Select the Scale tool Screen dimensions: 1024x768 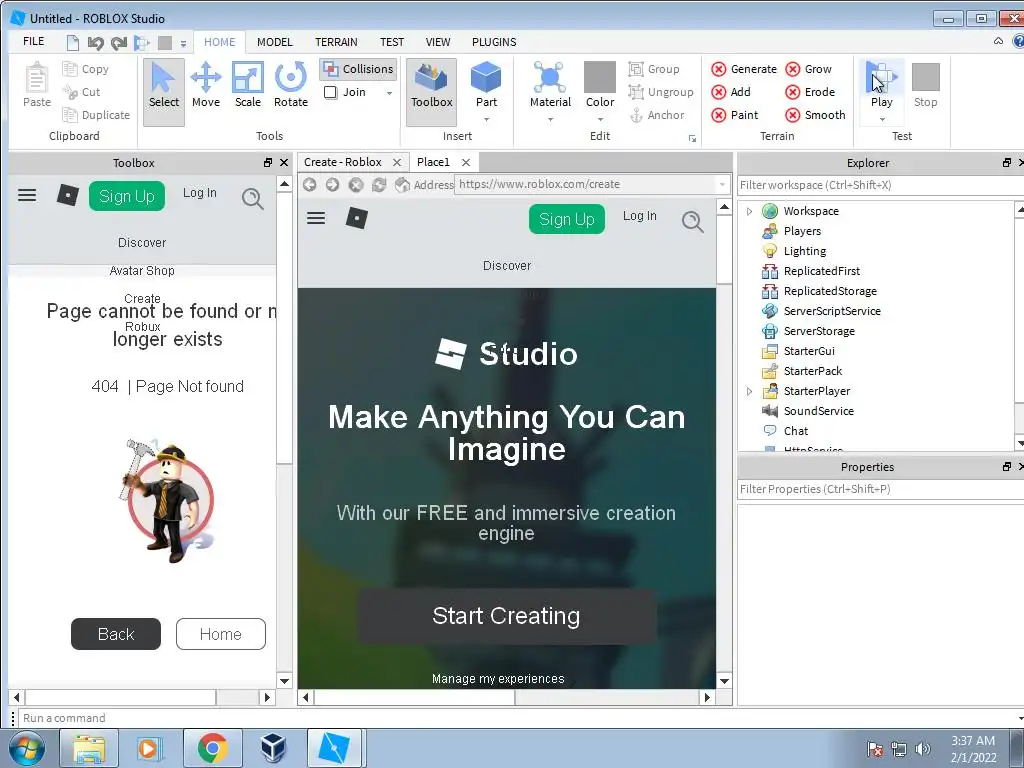pyautogui.click(x=248, y=86)
